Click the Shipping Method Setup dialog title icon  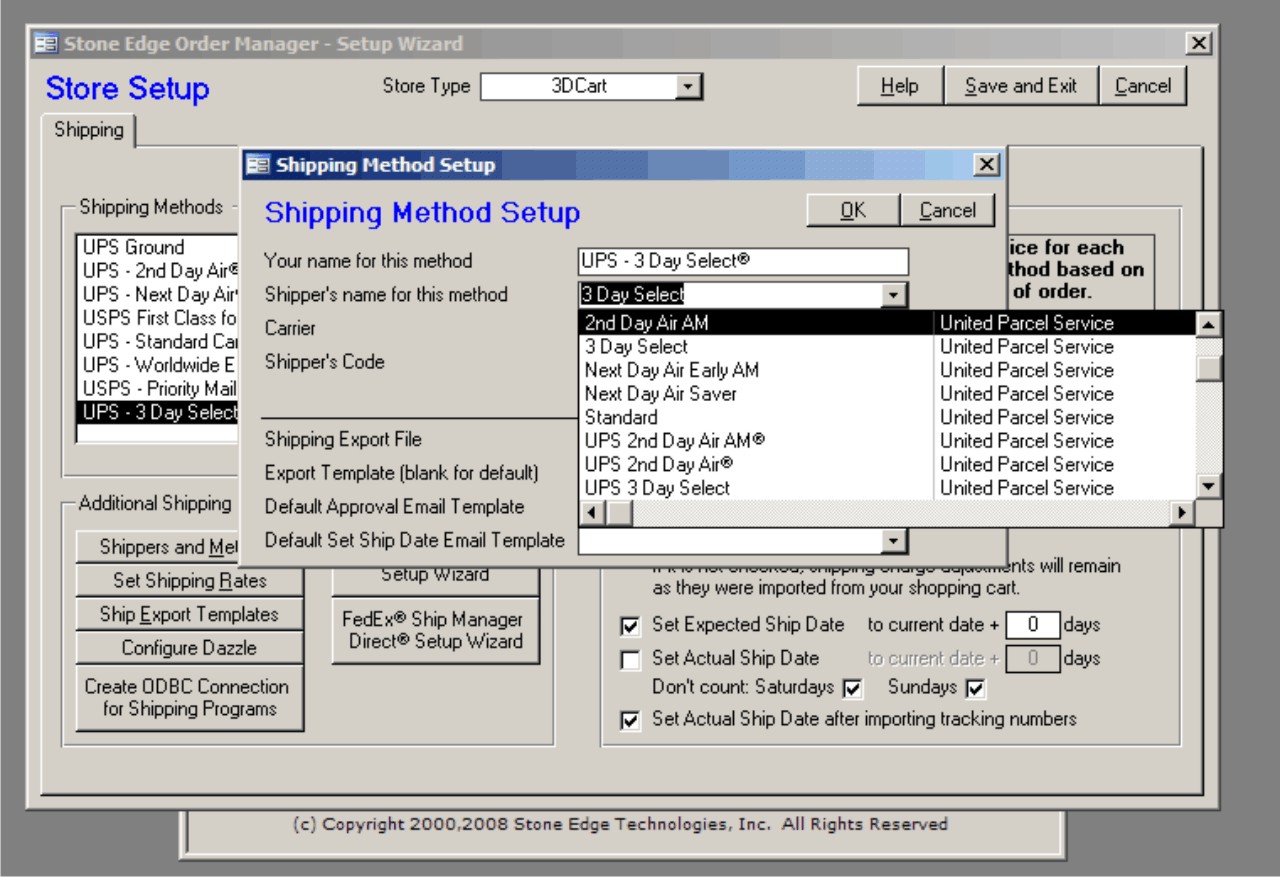pos(258,165)
